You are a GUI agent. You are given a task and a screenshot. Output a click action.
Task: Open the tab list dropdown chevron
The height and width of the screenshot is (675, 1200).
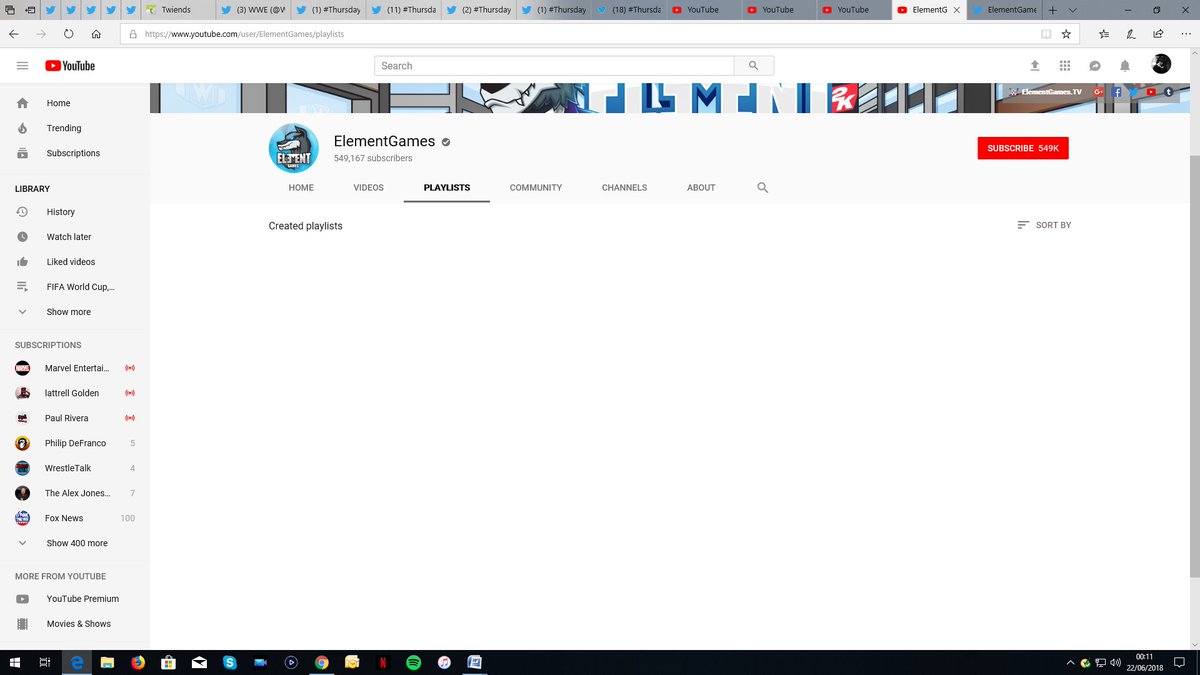(1071, 10)
